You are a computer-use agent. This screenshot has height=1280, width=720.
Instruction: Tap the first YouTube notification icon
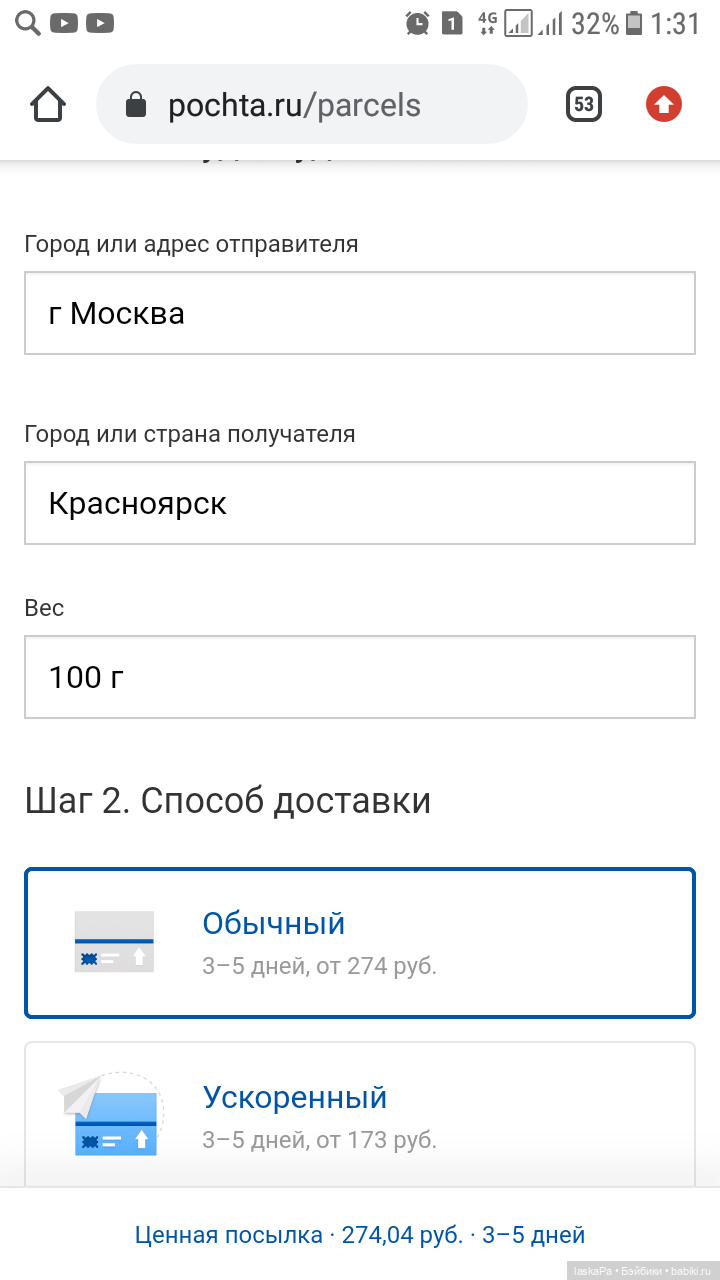click(63, 22)
